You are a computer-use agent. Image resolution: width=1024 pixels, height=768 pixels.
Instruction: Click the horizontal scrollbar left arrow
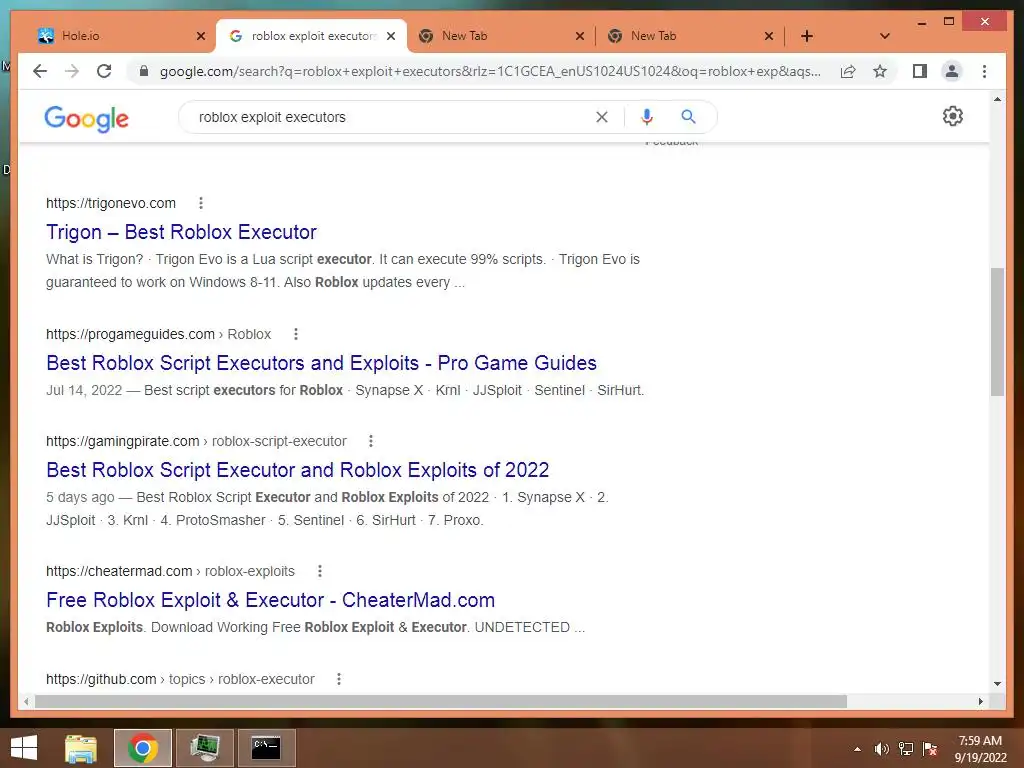(25, 701)
